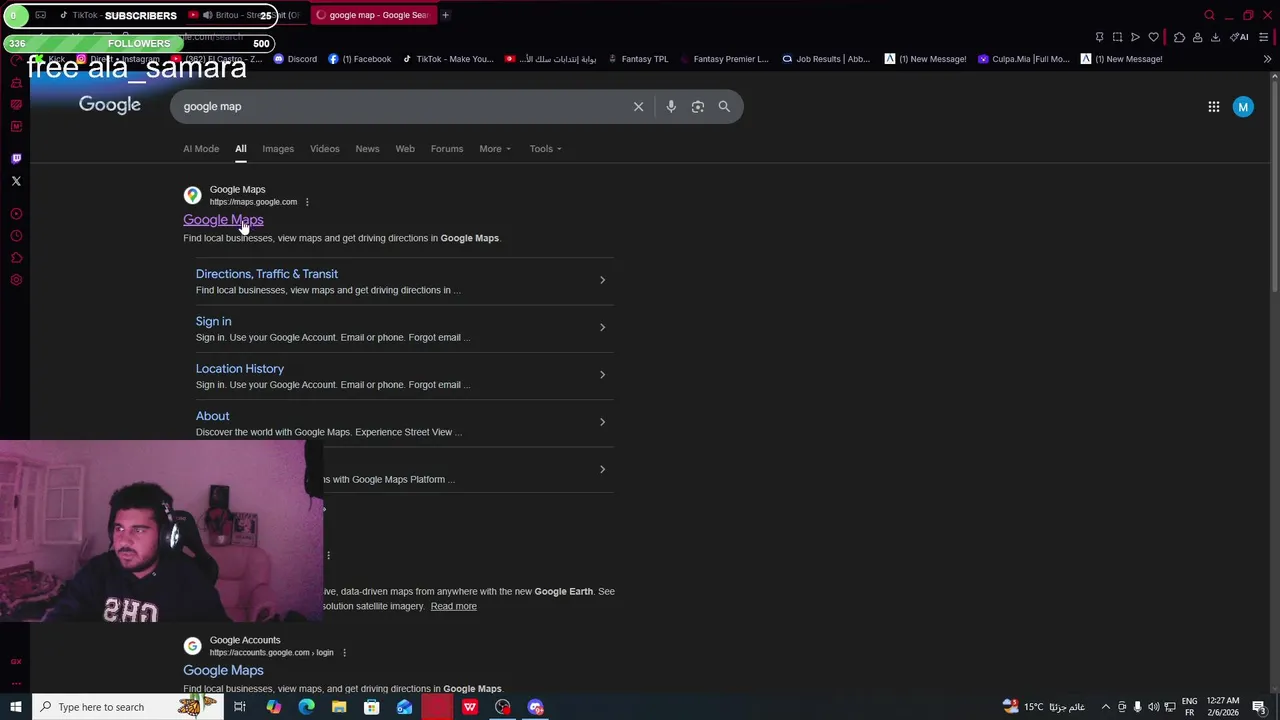The image size is (1280, 720).
Task: Open Microsoft Edge from the taskbar
Action: (x=306, y=707)
